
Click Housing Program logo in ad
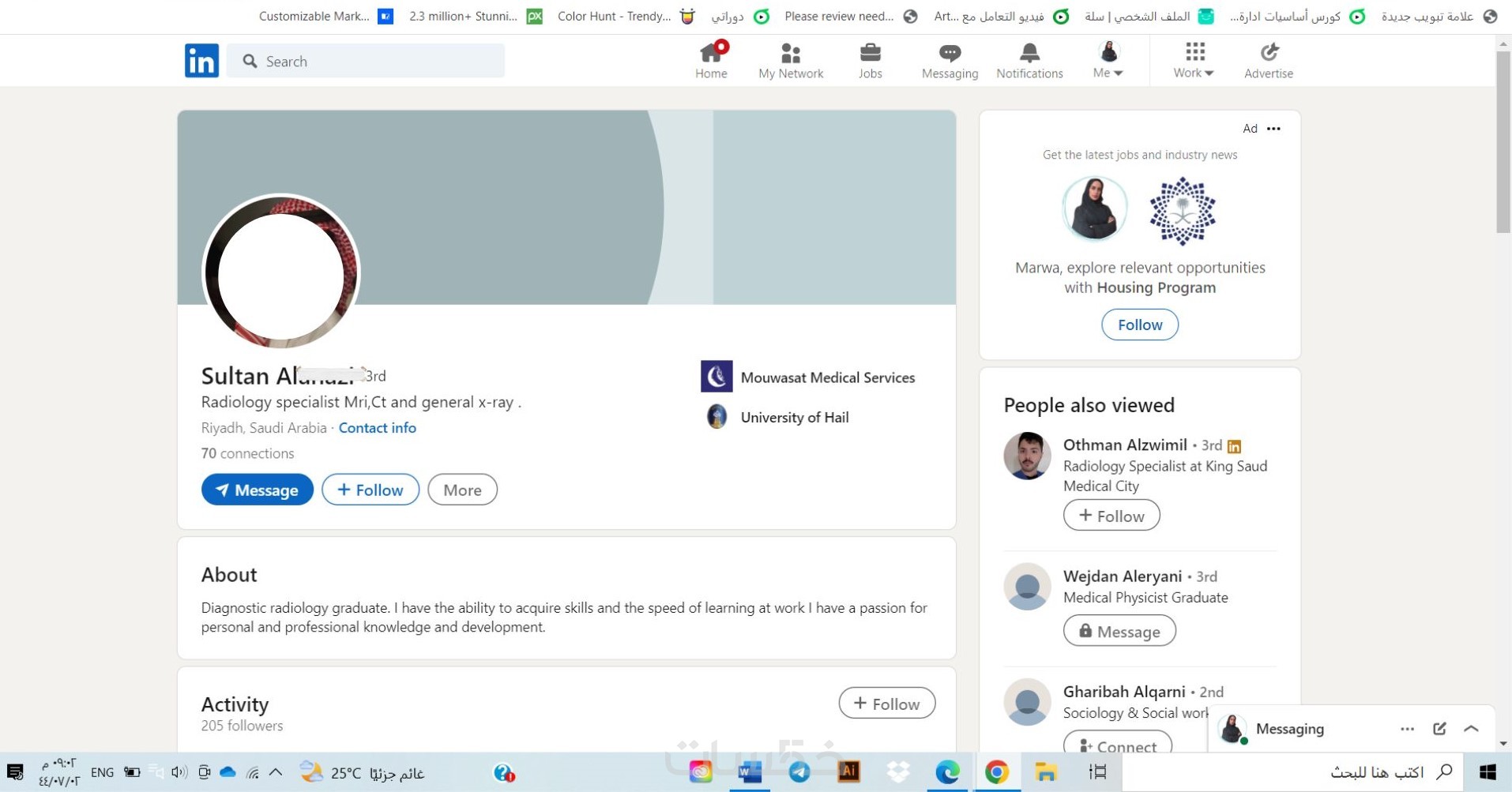(x=1182, y=211)
